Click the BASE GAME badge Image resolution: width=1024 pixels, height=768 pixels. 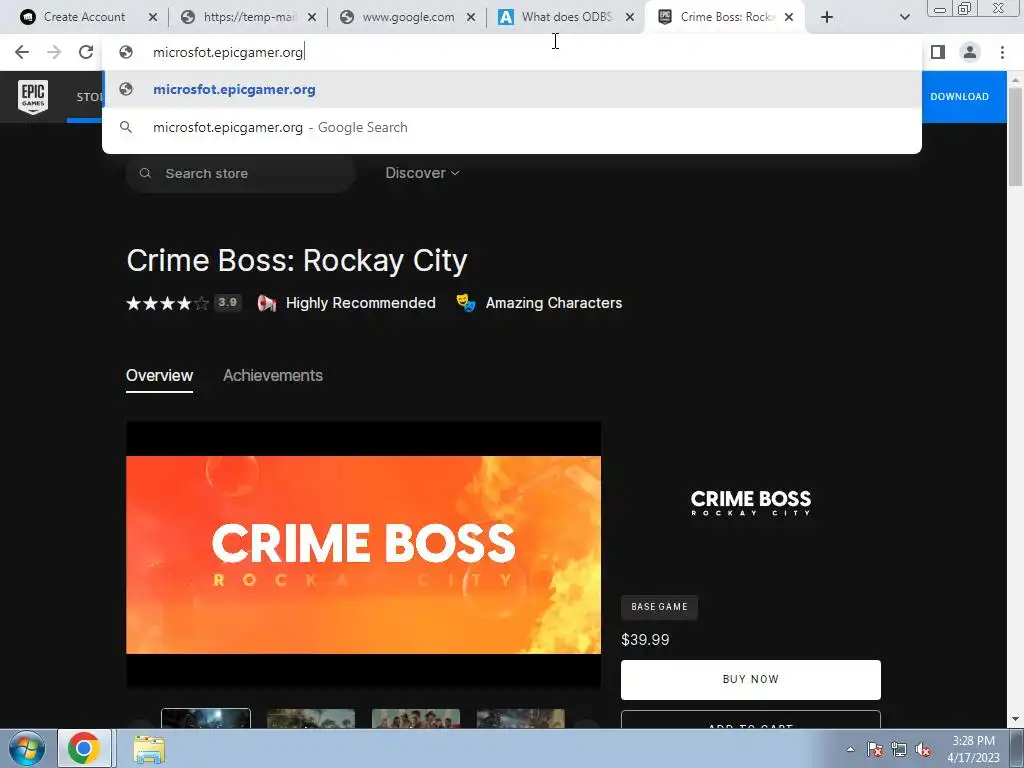pyautogui.click(x=659, y=607)
